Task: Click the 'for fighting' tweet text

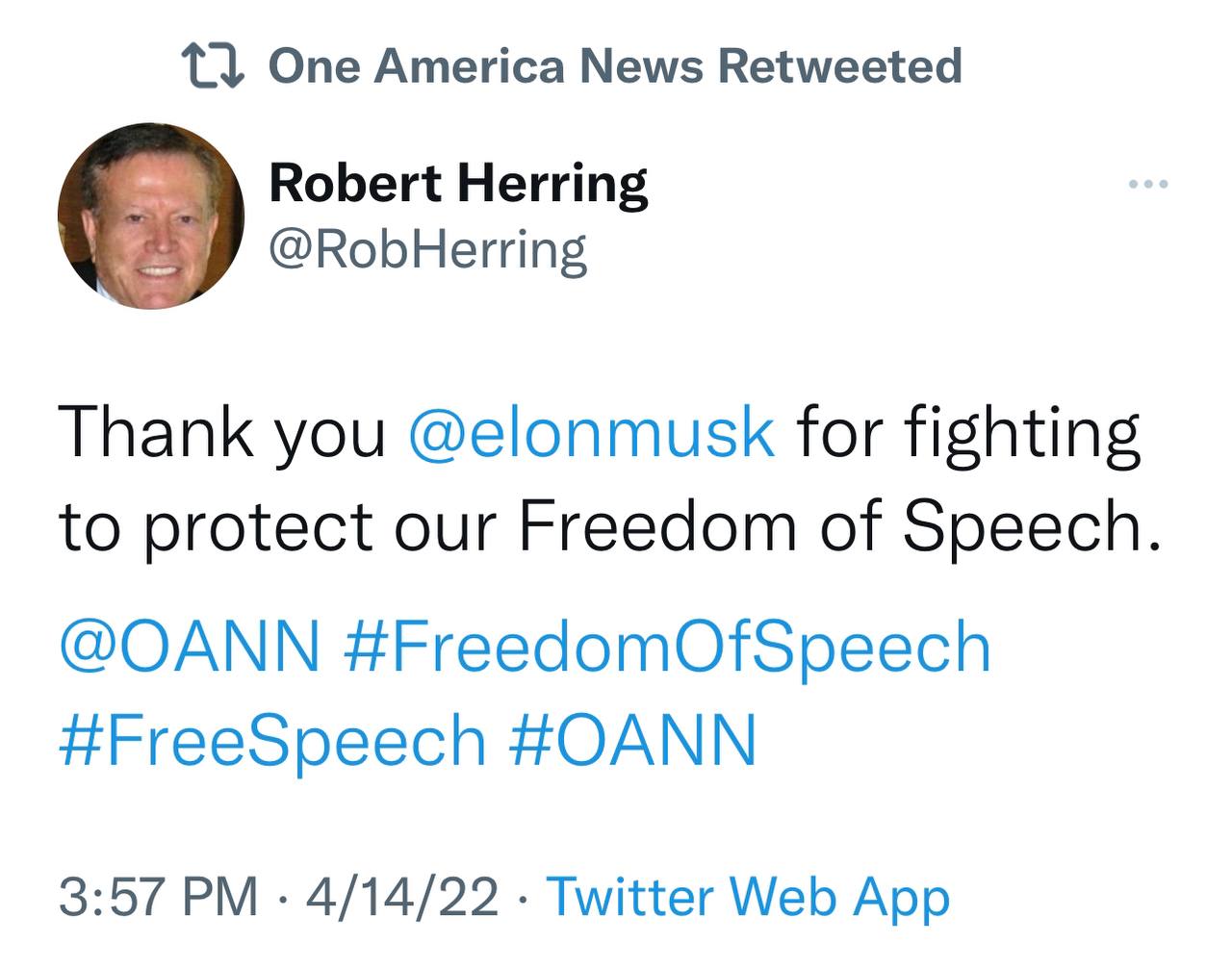Action: point(968,432)
